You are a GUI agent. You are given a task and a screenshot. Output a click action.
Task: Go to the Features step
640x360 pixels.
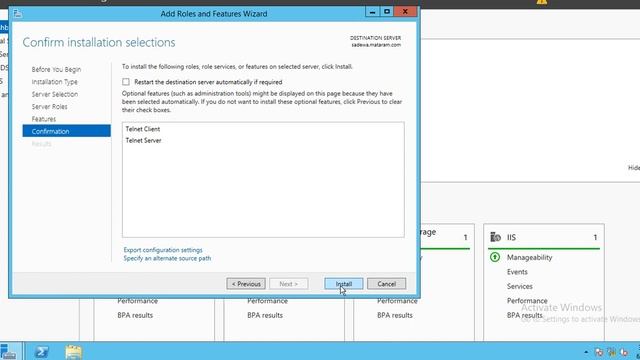44,119
